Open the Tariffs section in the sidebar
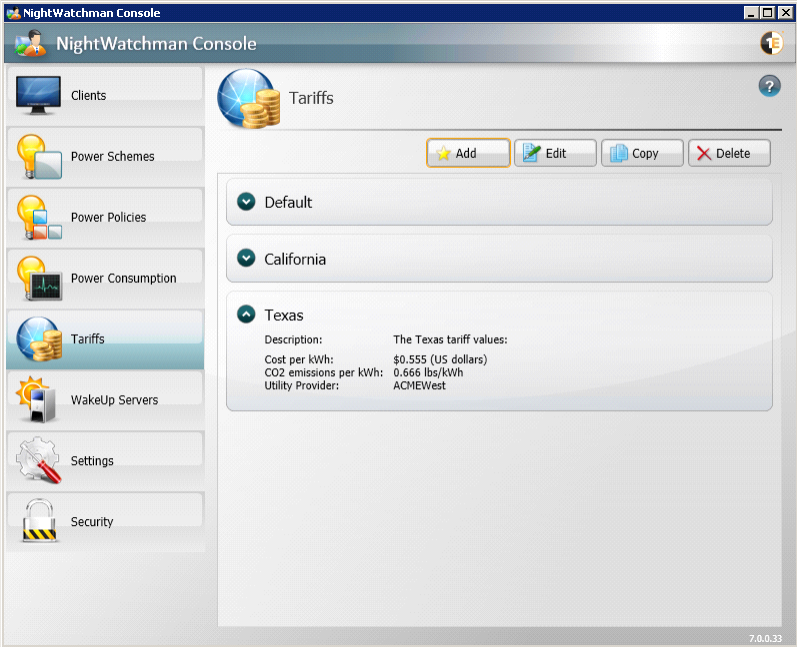The width and height of the screenshot is (797, 647). [88, 339]
